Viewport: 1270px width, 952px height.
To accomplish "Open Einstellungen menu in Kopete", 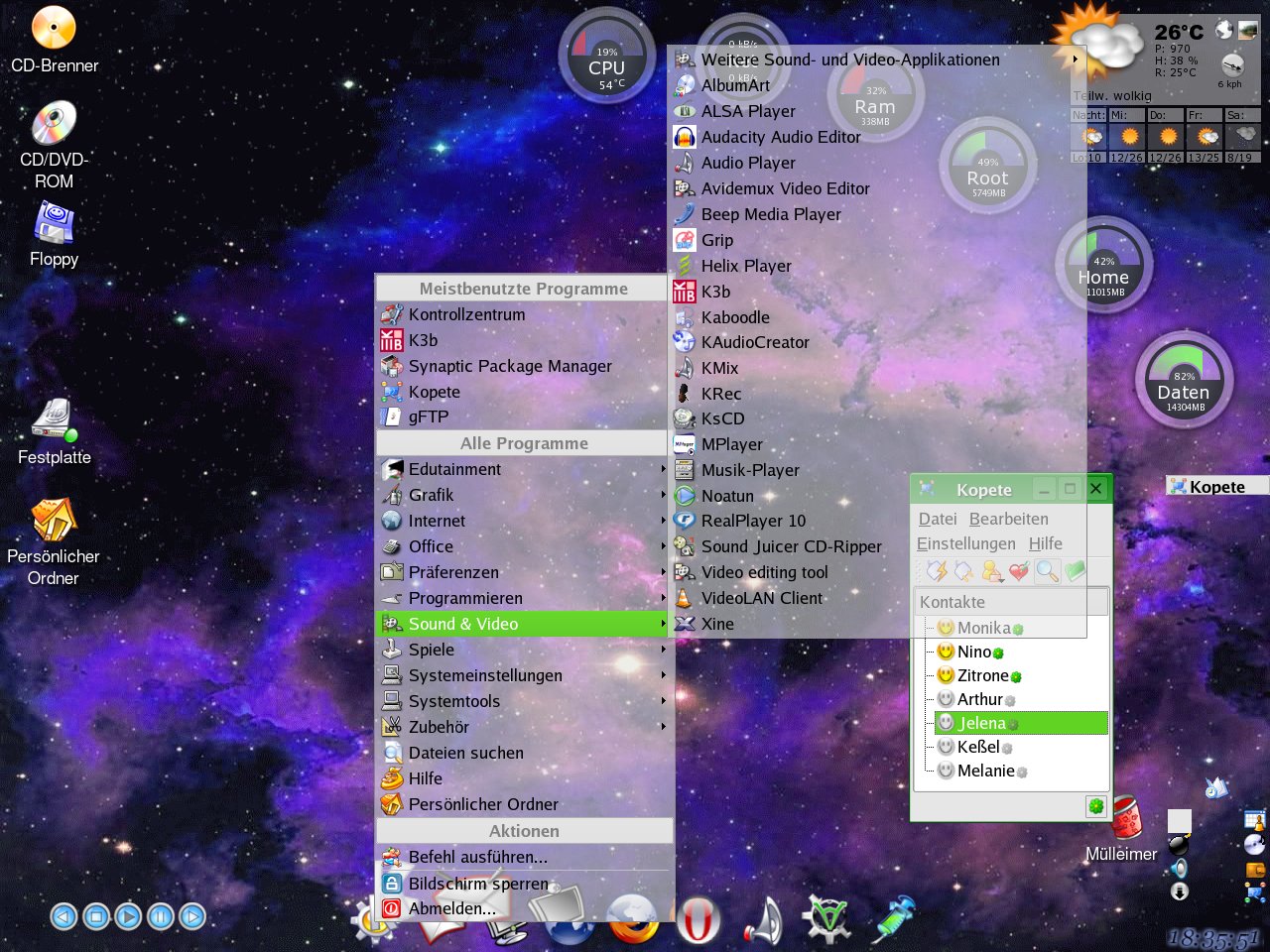I will pyautogui.click(x=966, y=543).
